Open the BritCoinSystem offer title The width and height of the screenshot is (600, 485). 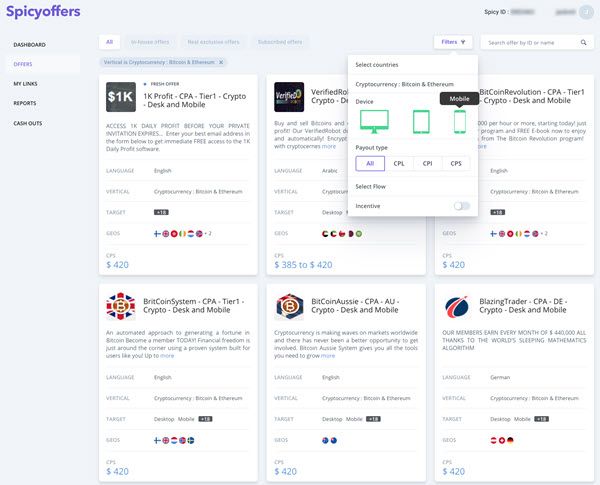(194, 305)
